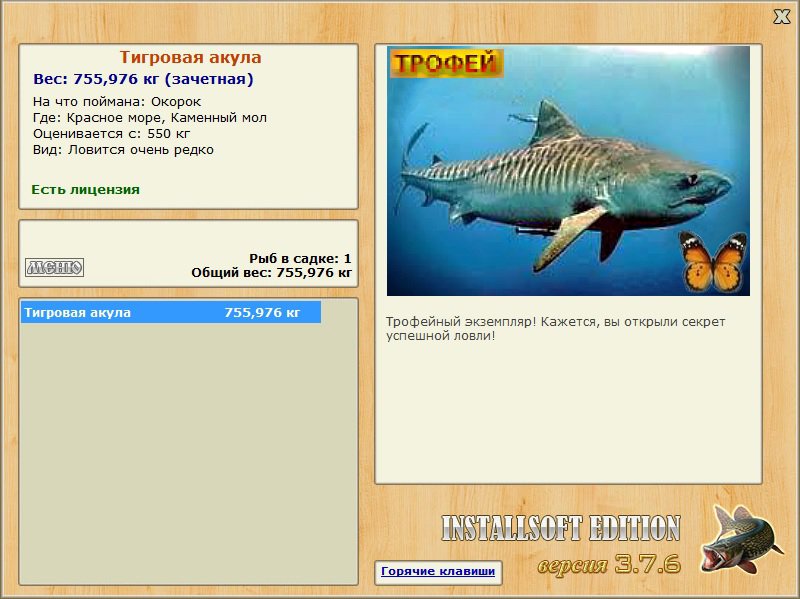The height and width of the screenshot is (599, 800).
Task: Click the tiger shark trophy photo
Action: click(x=568, y=171)
